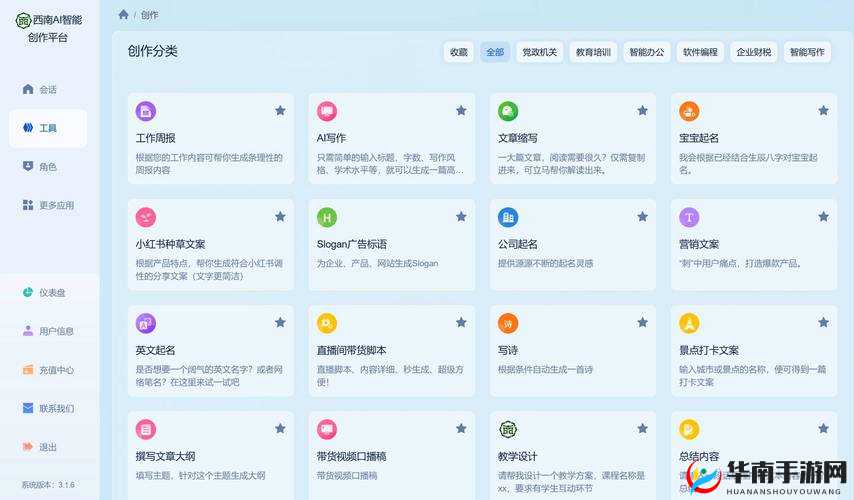Toggle the 公司起名 favorite star
Viewport: 854px width, 500px height.
click(643, 217)
